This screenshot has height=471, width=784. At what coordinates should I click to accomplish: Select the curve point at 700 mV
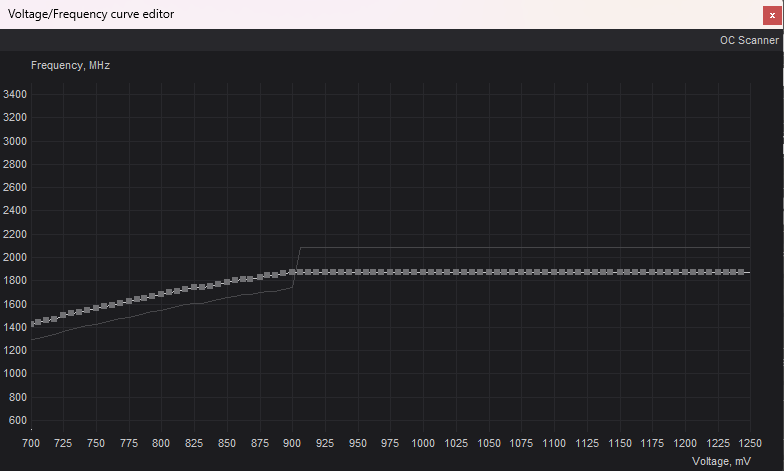pos(31,323)
